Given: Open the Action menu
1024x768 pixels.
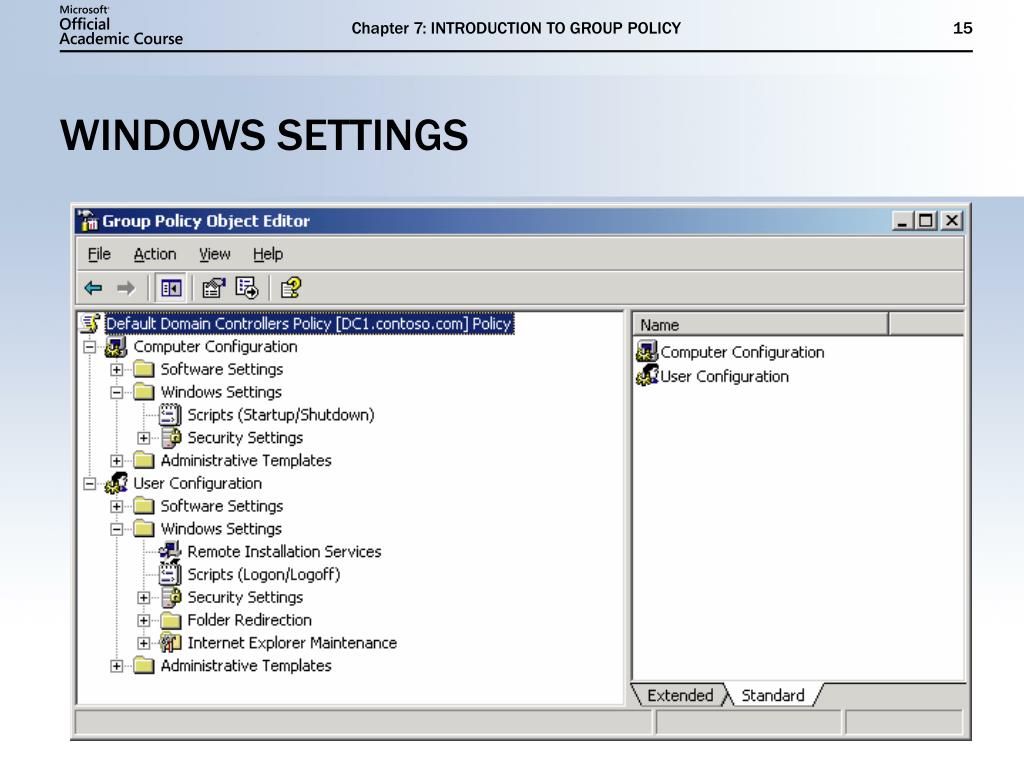Looking at the screenshot, I should coord(155,254).
